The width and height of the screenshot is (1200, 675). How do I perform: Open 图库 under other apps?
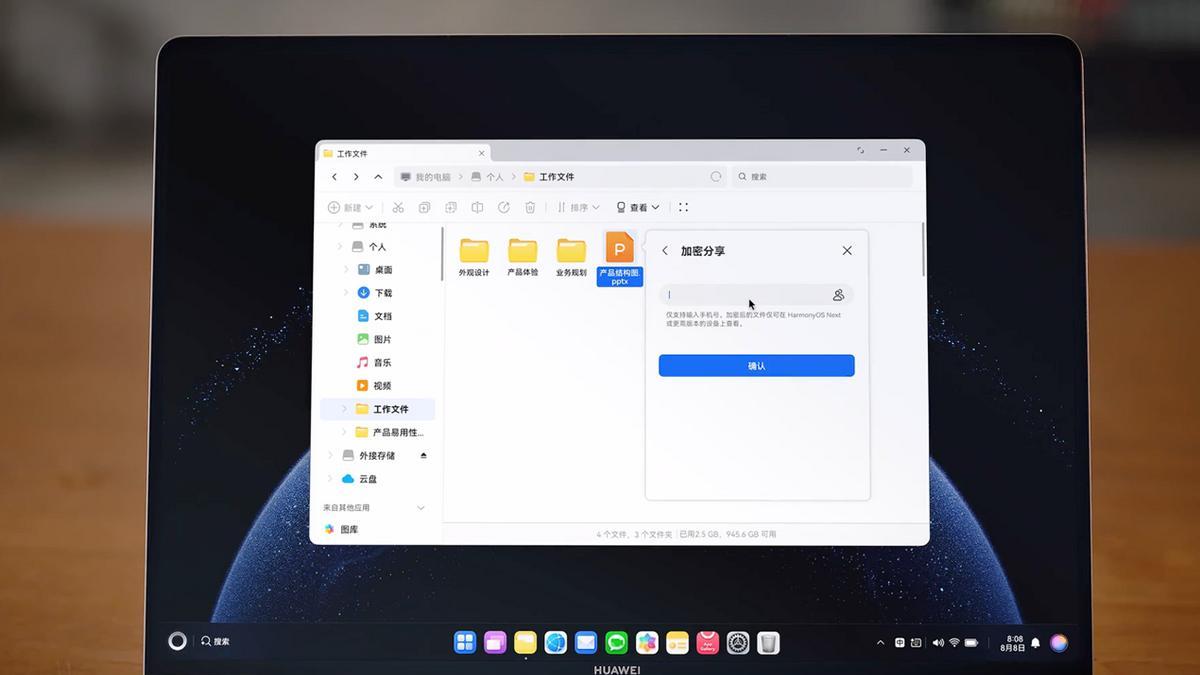(x=341, y=529)
